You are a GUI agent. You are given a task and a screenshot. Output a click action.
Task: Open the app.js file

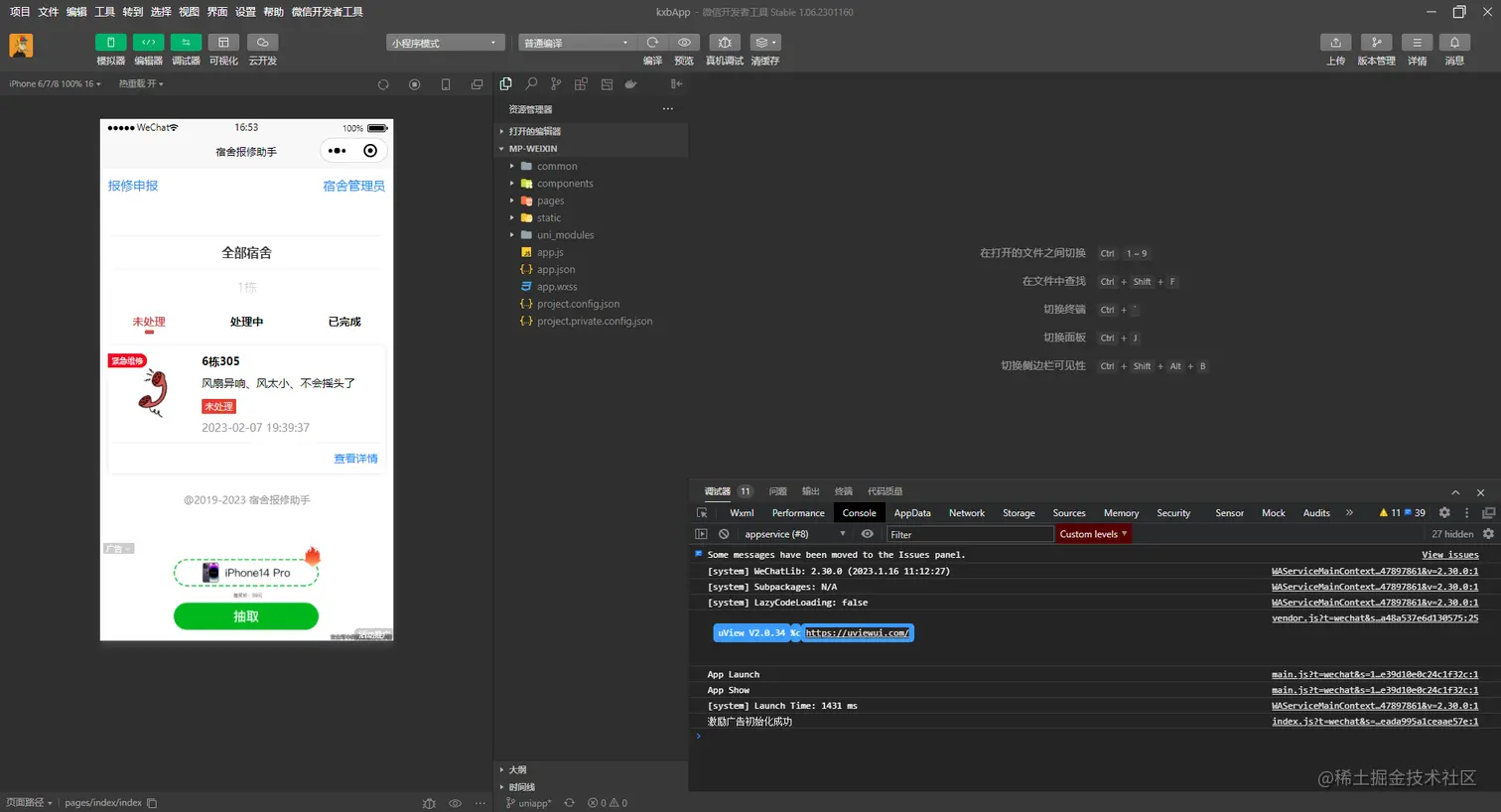591,253
